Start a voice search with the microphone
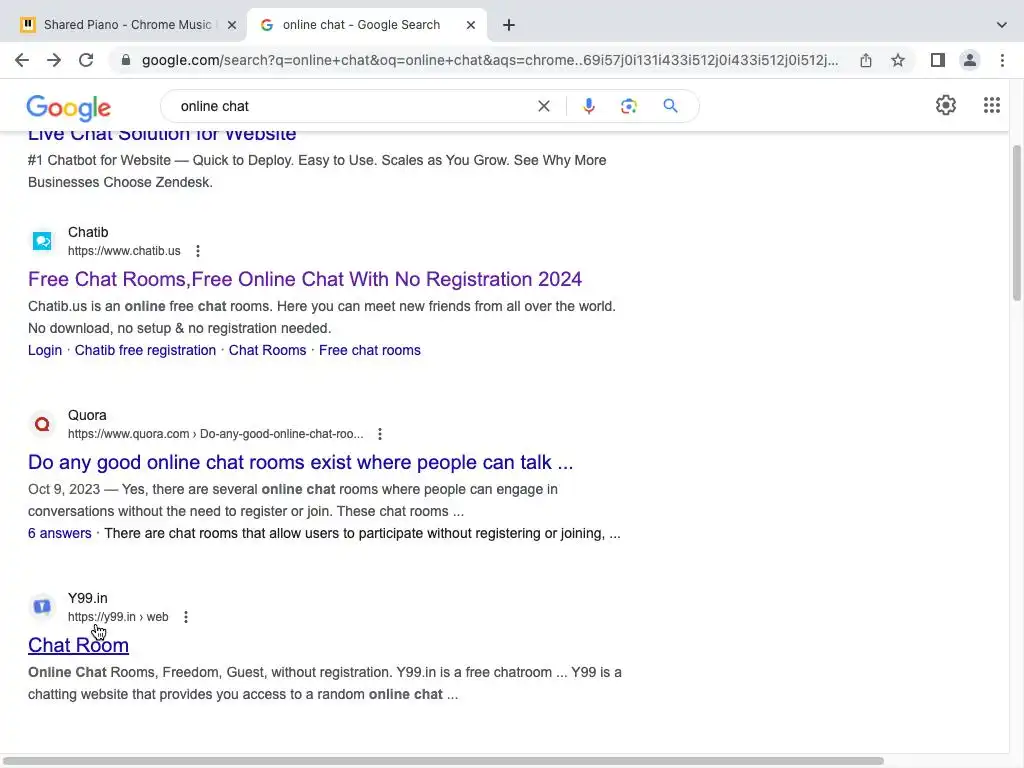 click(588, 106)
